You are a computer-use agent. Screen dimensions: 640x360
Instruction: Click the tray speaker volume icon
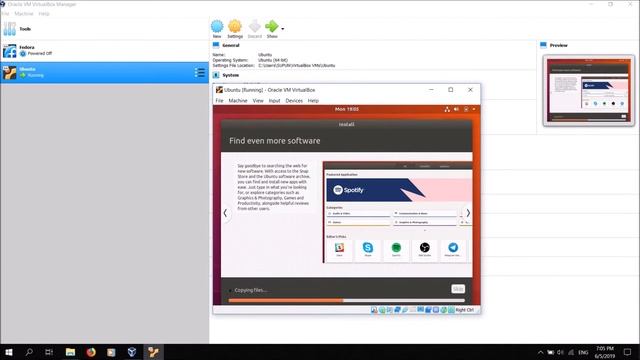point(560,352)
